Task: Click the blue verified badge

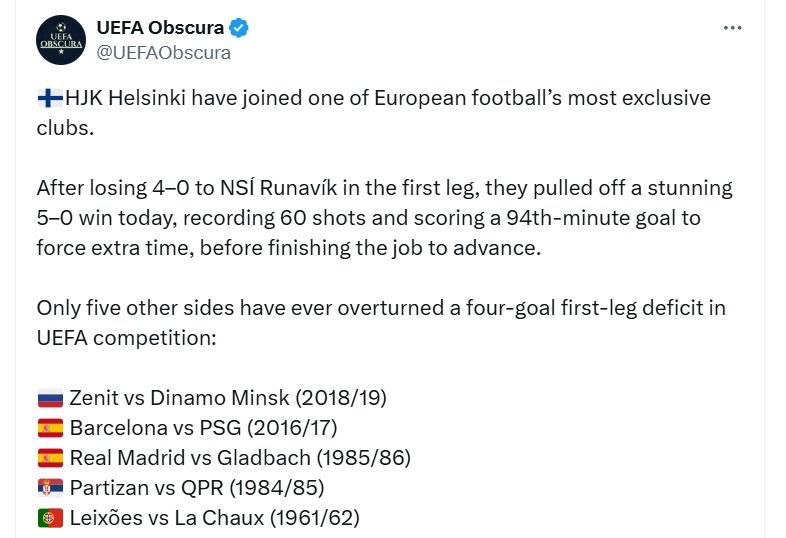Action: 240,28
